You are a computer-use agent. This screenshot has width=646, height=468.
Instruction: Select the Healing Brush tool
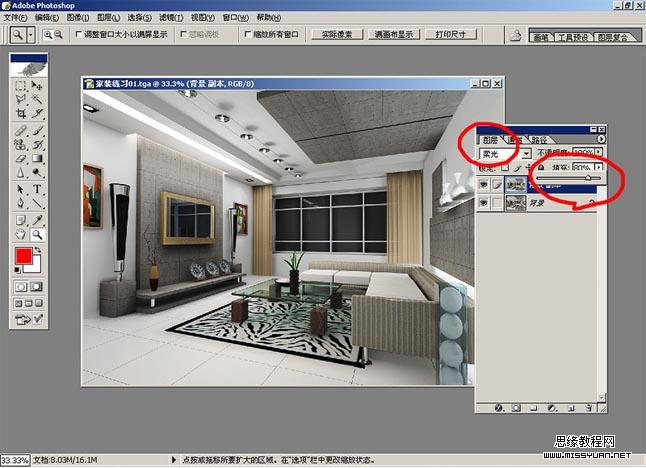pos(20,131)
